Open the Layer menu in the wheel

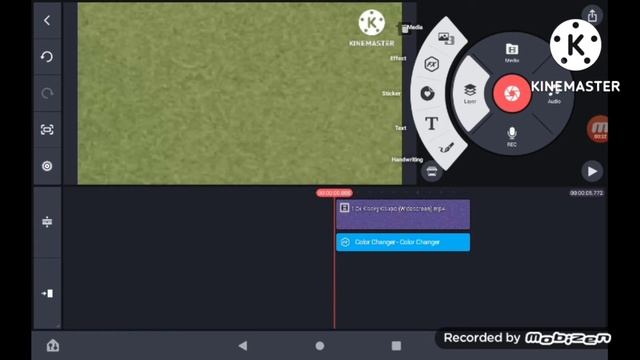(x=470, y=93)
